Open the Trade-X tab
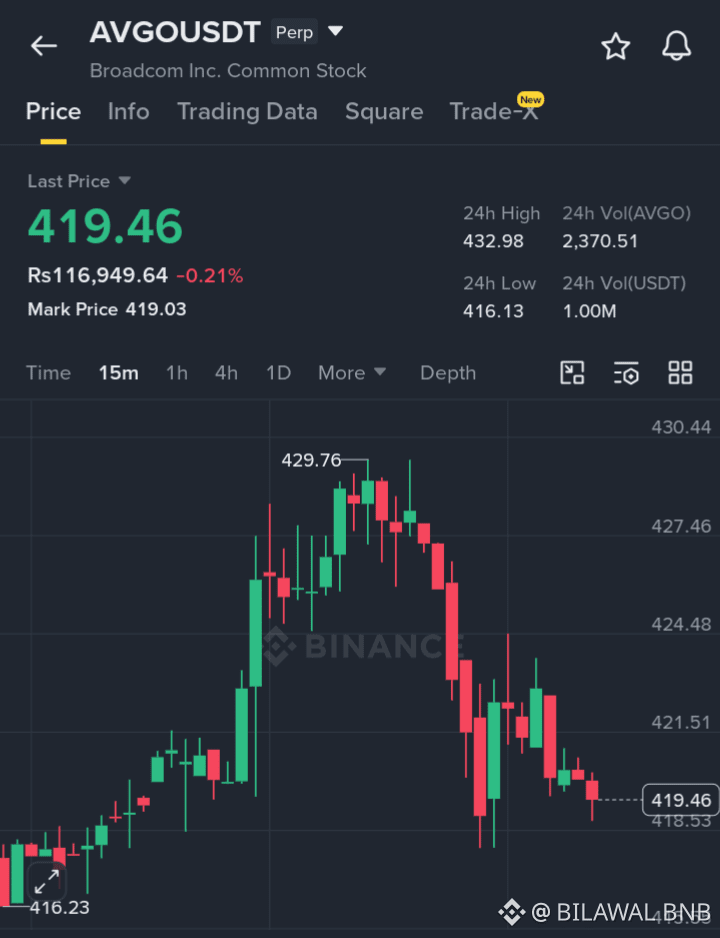 pyautogui.click(x=494, y=112)
